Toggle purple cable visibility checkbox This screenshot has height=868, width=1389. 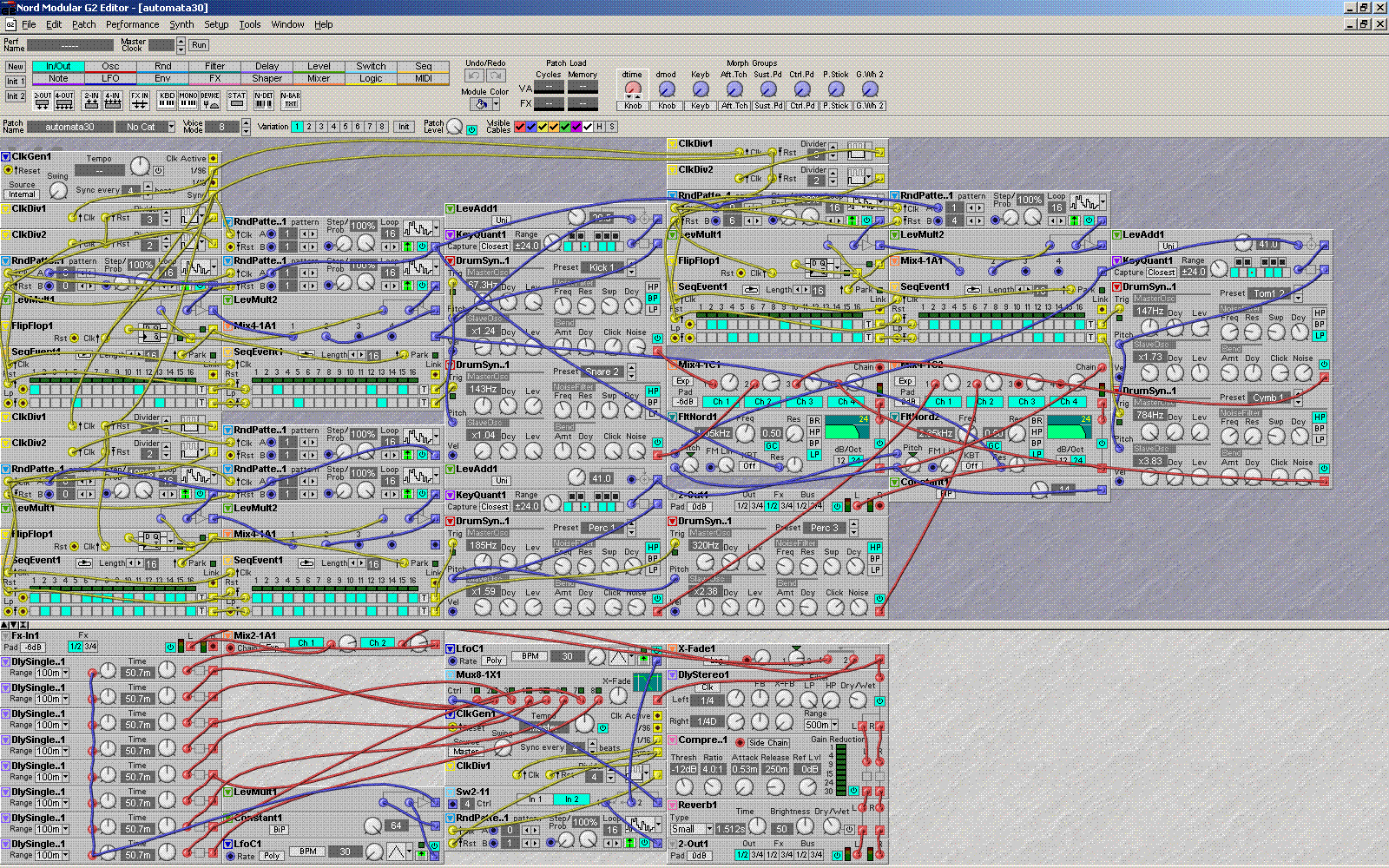(x=576, y=127)
